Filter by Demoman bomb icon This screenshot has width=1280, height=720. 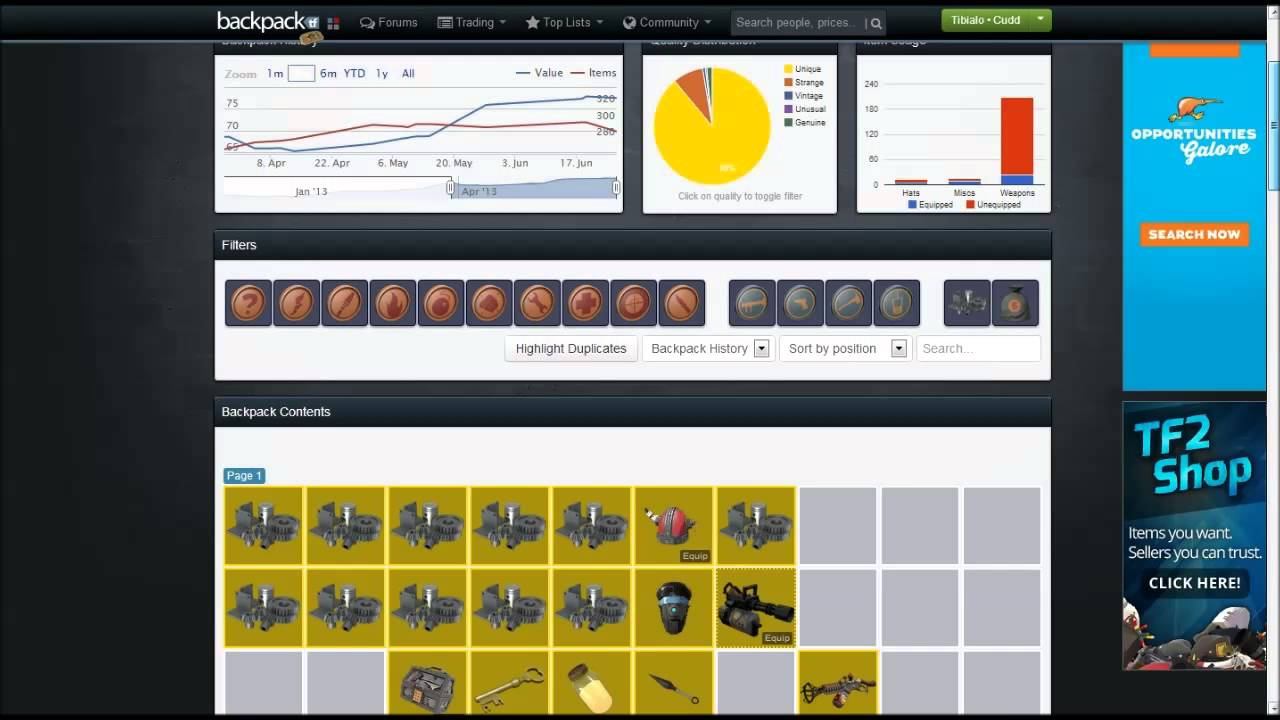(x=441, y=303)
